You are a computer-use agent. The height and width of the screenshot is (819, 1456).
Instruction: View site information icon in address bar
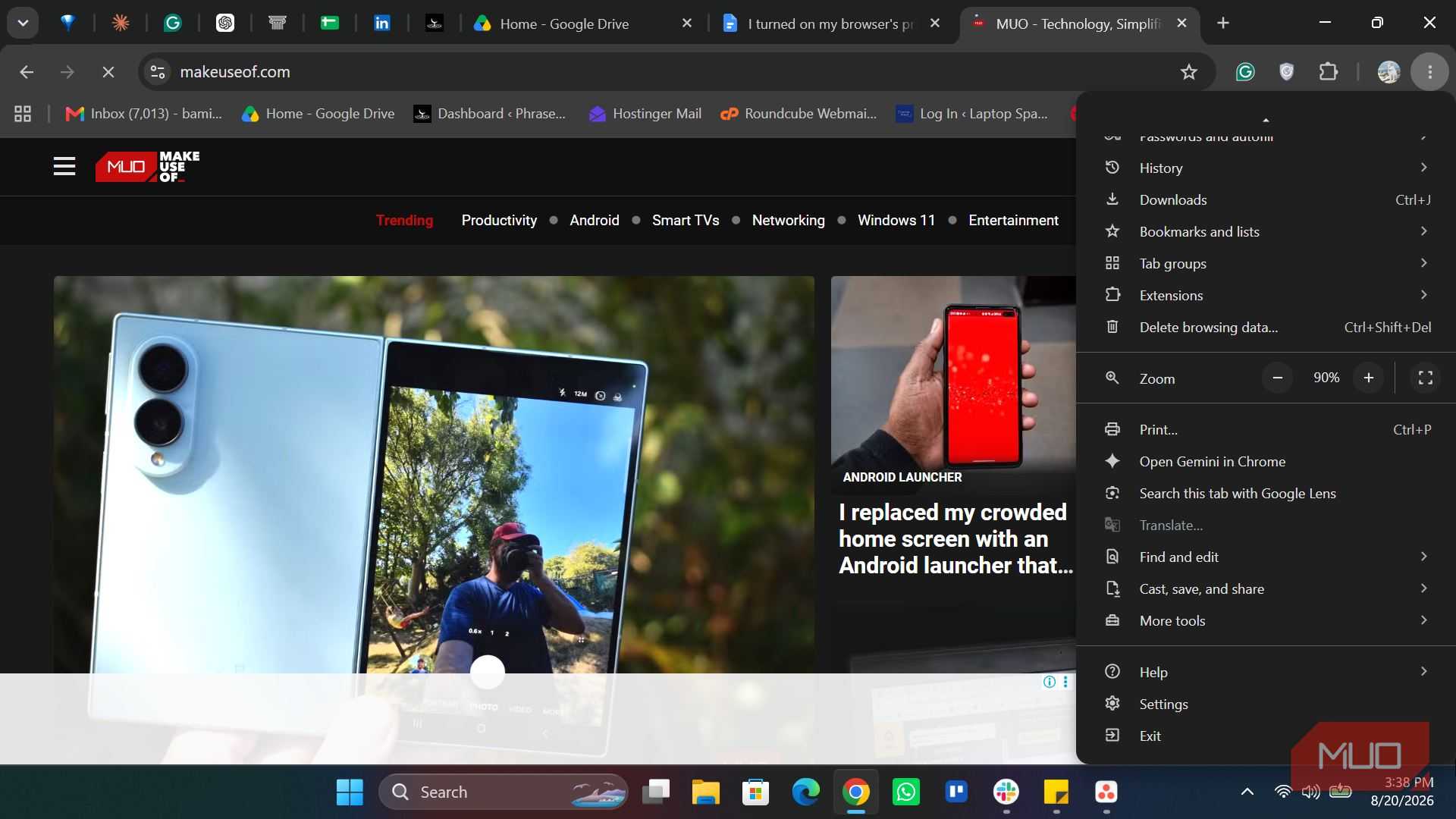tap(158, 72)
